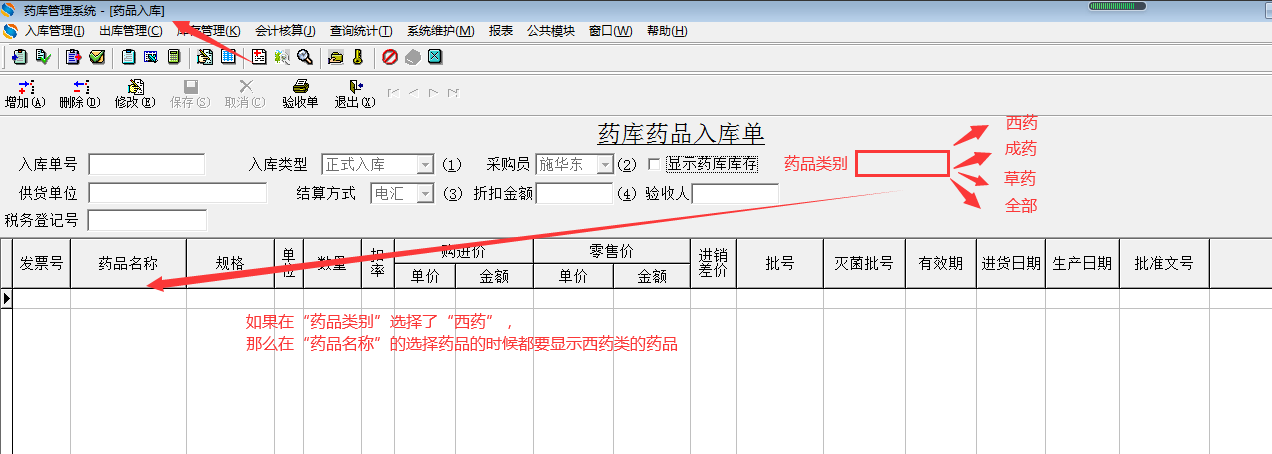Screen dimensions: 1272x454
Task: Click the (1) label next to 入库类型
Action: point(452,165)
